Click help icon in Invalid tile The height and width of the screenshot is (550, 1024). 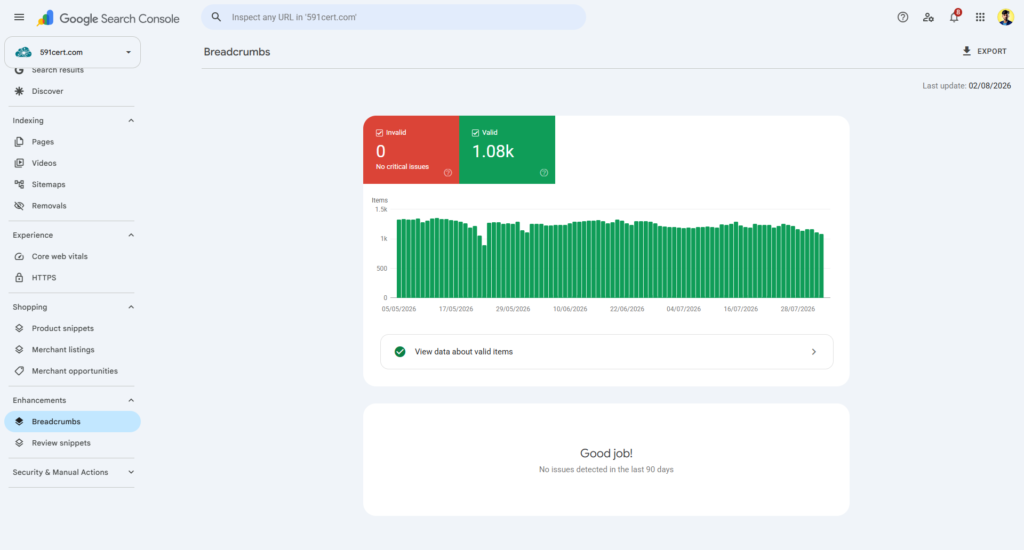(448, 173)
